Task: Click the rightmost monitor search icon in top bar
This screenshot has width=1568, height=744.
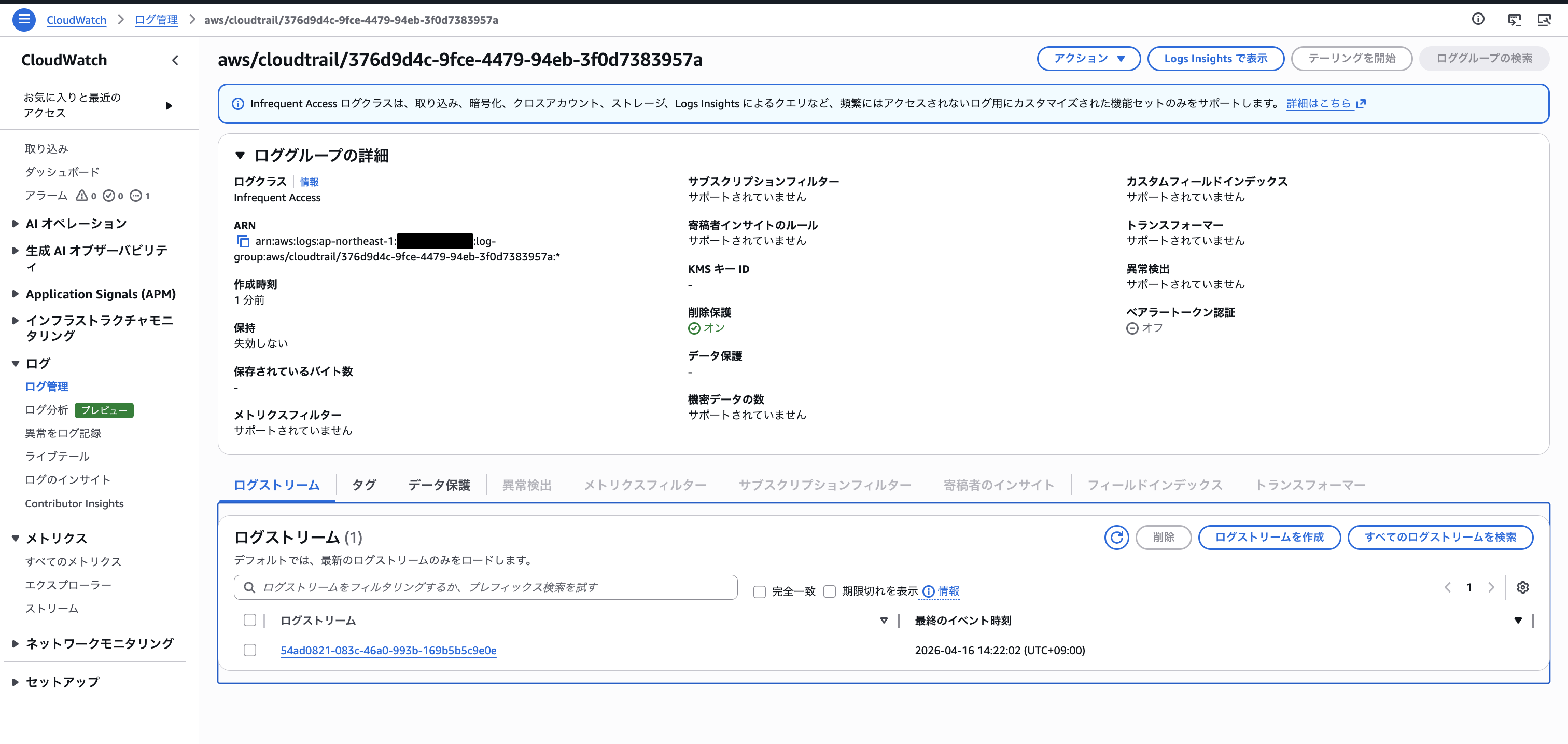Action: click(x=1544, y=20)
